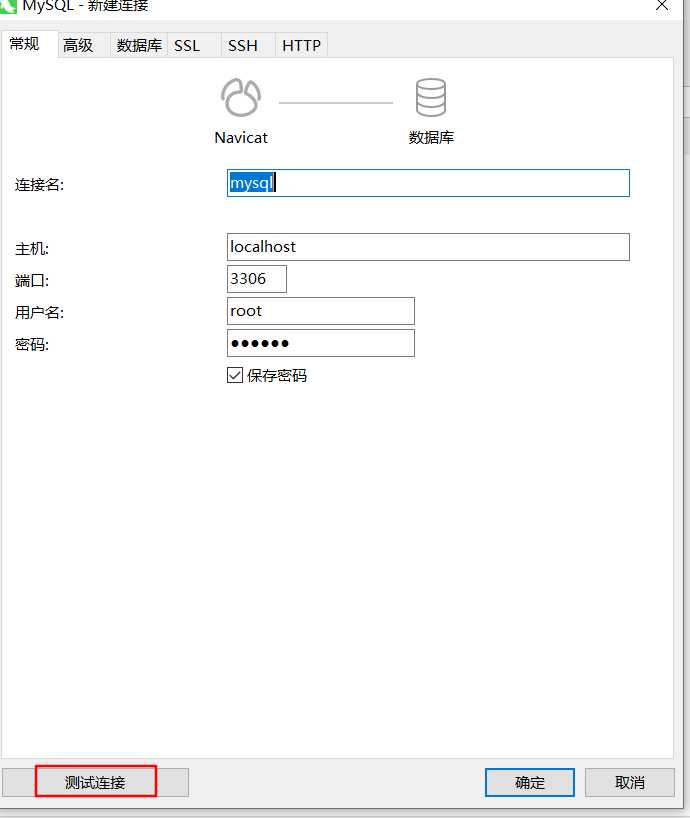Focus the 连接名 field containing mysql
This screenshot has height=818, width=690.
point(428,183)
